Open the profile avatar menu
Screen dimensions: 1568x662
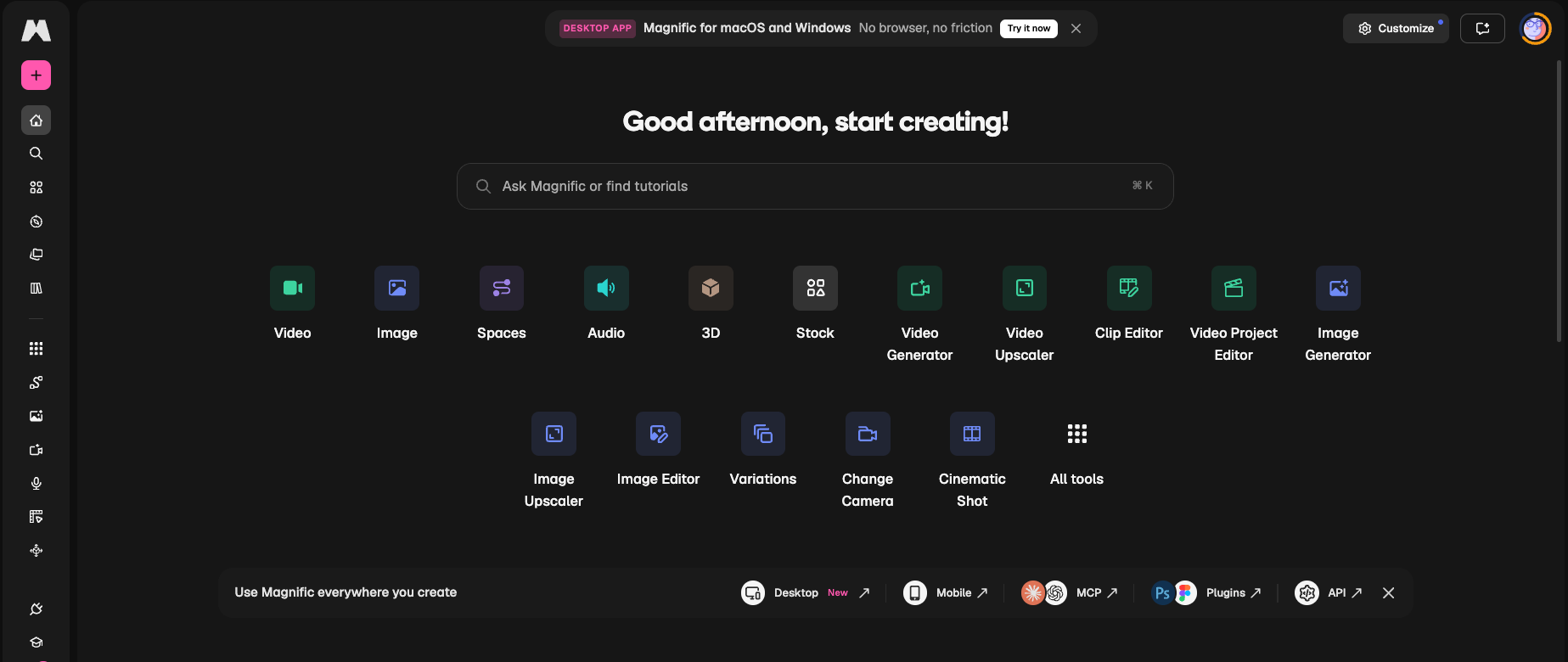pos(1535,29)
